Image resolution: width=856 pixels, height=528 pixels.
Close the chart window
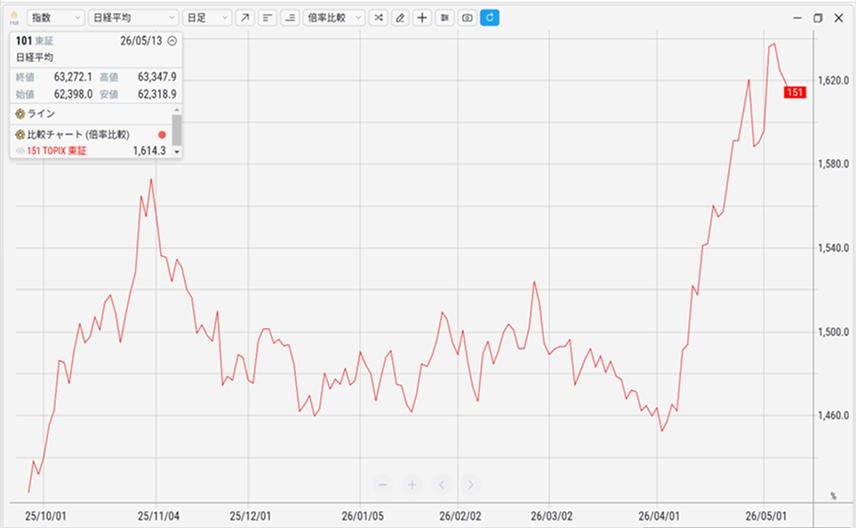(x=839, y=18)
